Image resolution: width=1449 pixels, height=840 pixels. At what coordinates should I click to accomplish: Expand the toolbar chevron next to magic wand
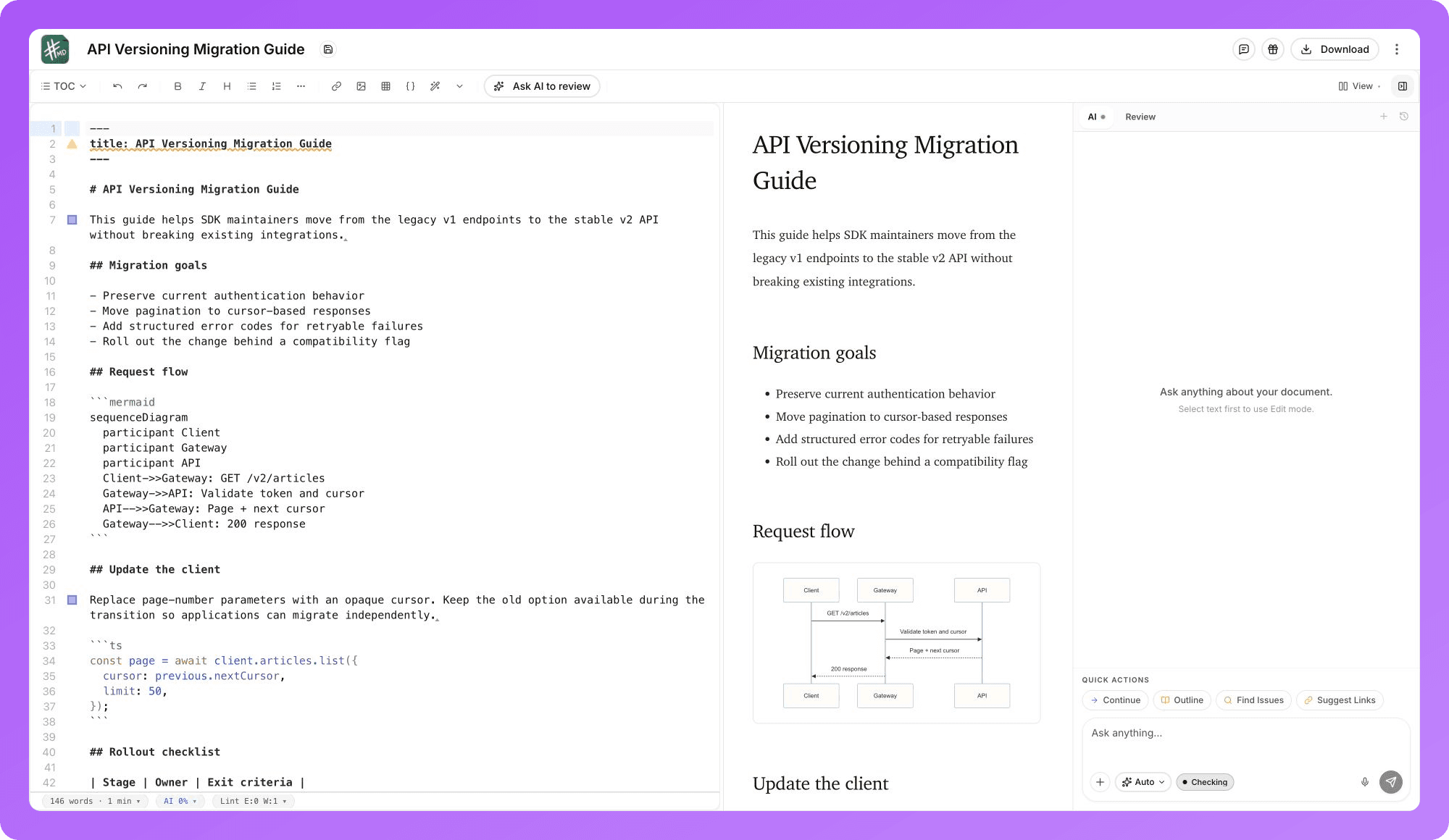click(x=459, y=86)
